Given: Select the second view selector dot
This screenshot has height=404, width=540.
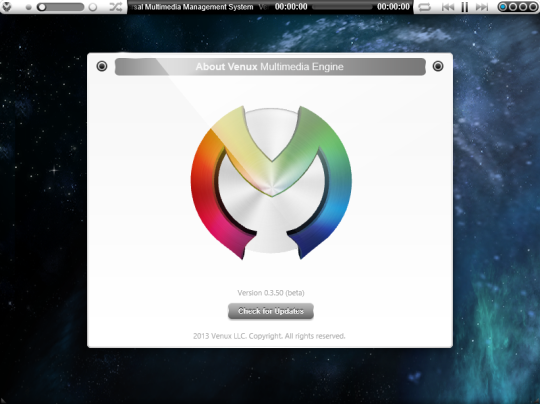Looking at the screenshot, I should click(x=513, y=7).
